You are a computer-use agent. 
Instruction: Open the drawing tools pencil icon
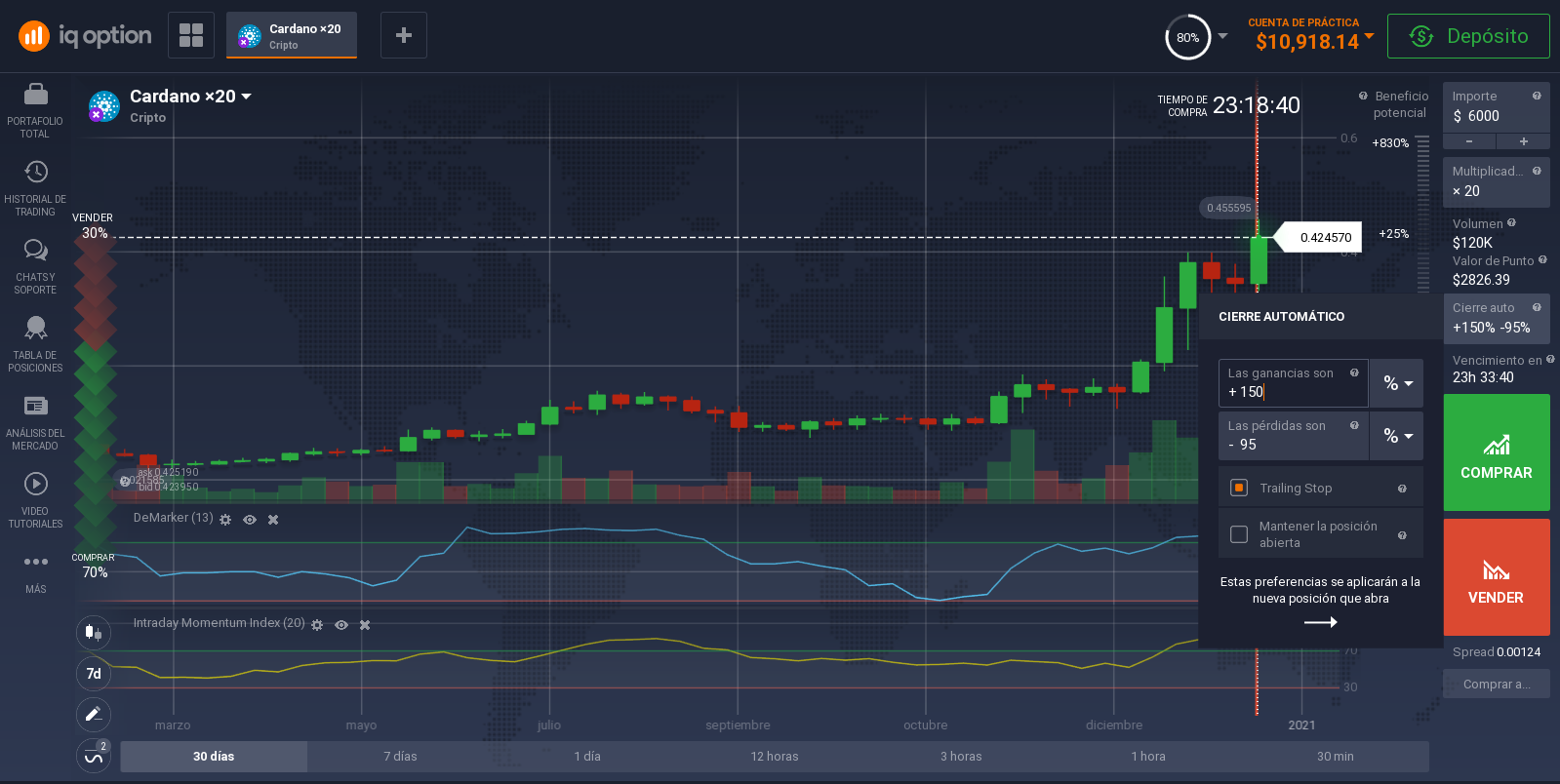(94, 714)
